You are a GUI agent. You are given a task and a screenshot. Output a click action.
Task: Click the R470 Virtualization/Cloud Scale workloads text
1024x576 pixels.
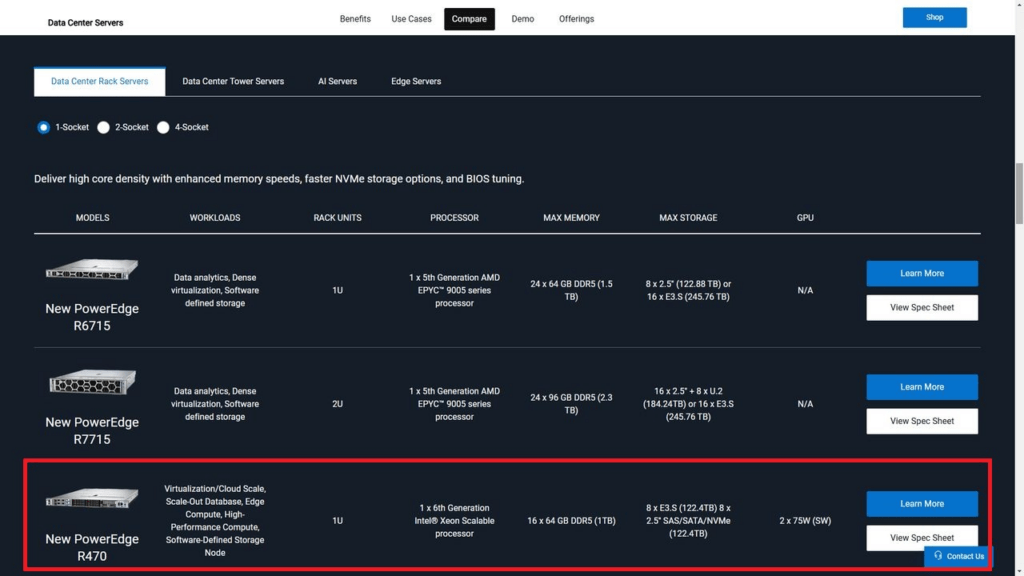(x=215, y=521)
